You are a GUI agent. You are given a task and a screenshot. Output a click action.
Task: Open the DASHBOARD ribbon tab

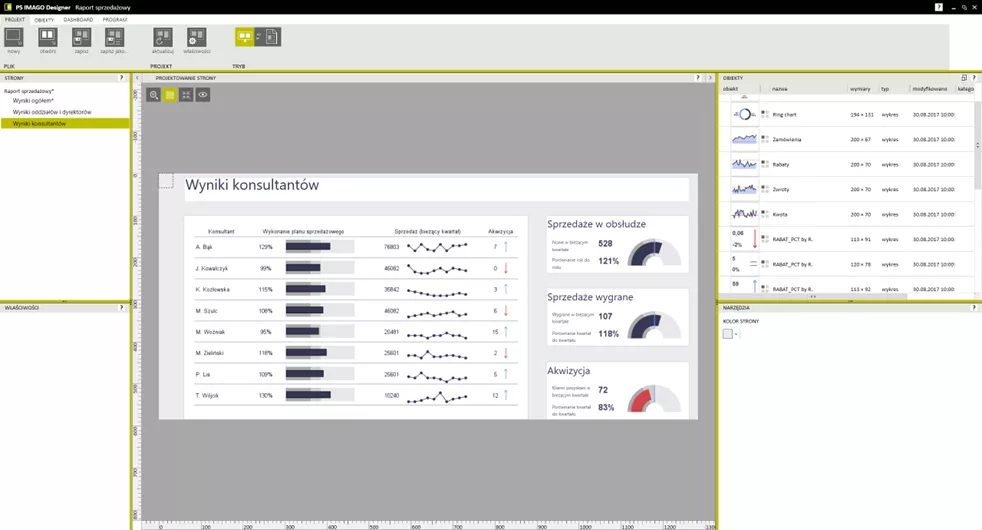(78, 19)
